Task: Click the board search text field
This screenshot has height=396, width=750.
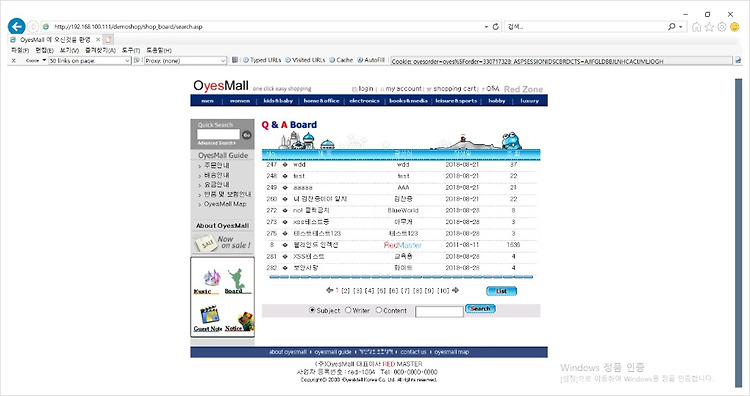Action: click(x=439, y=312)
